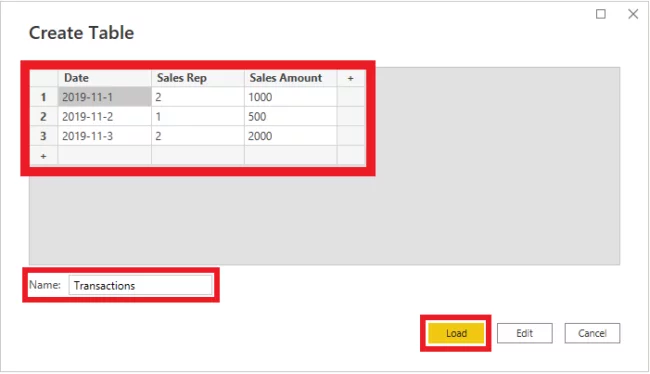Viewport: 650px width, 374px height.
Task: Select row header number 1
Action: coord(44,97)
